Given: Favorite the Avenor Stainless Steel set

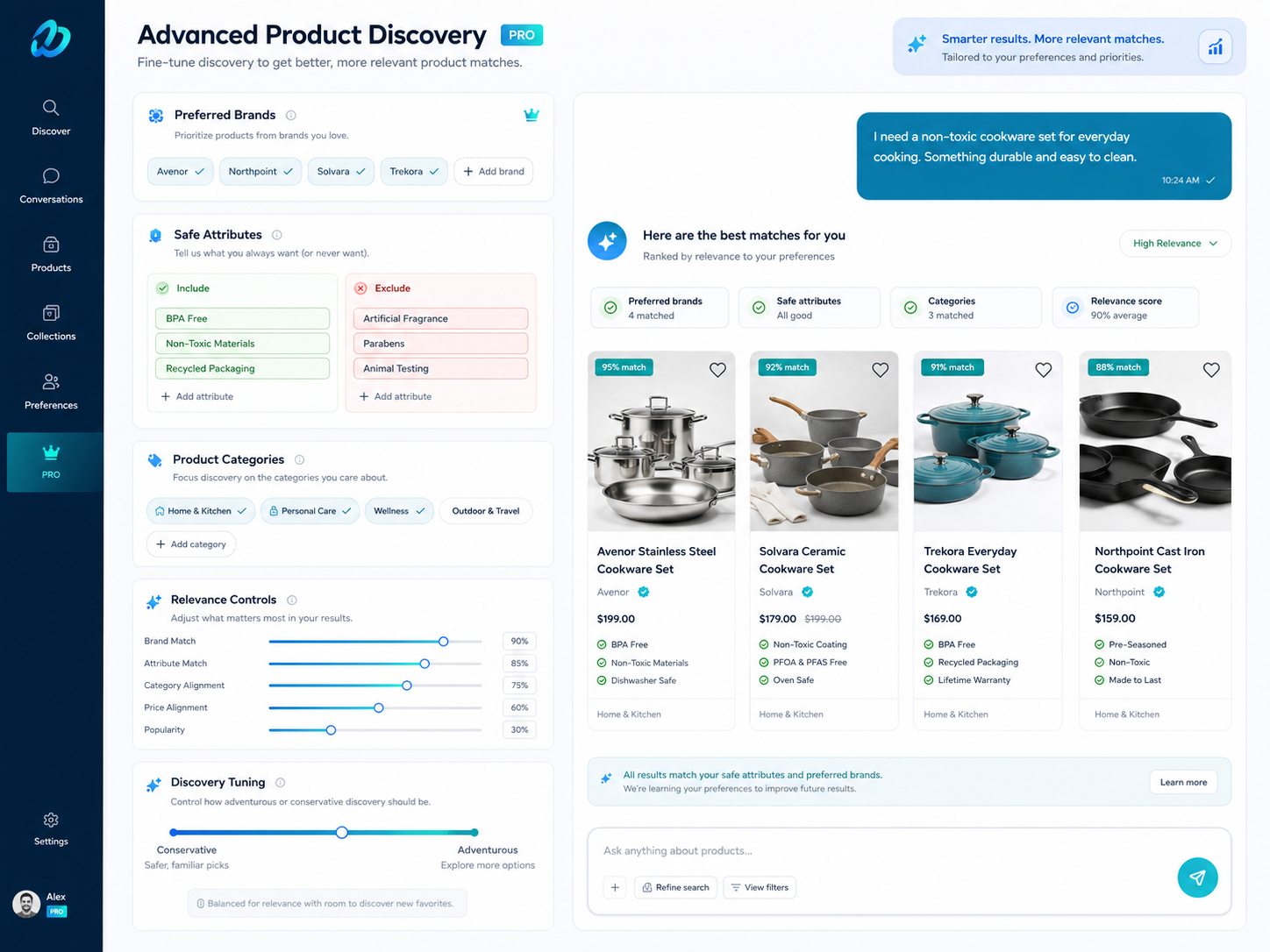Looking at the screenshot, I should point(717,370).
